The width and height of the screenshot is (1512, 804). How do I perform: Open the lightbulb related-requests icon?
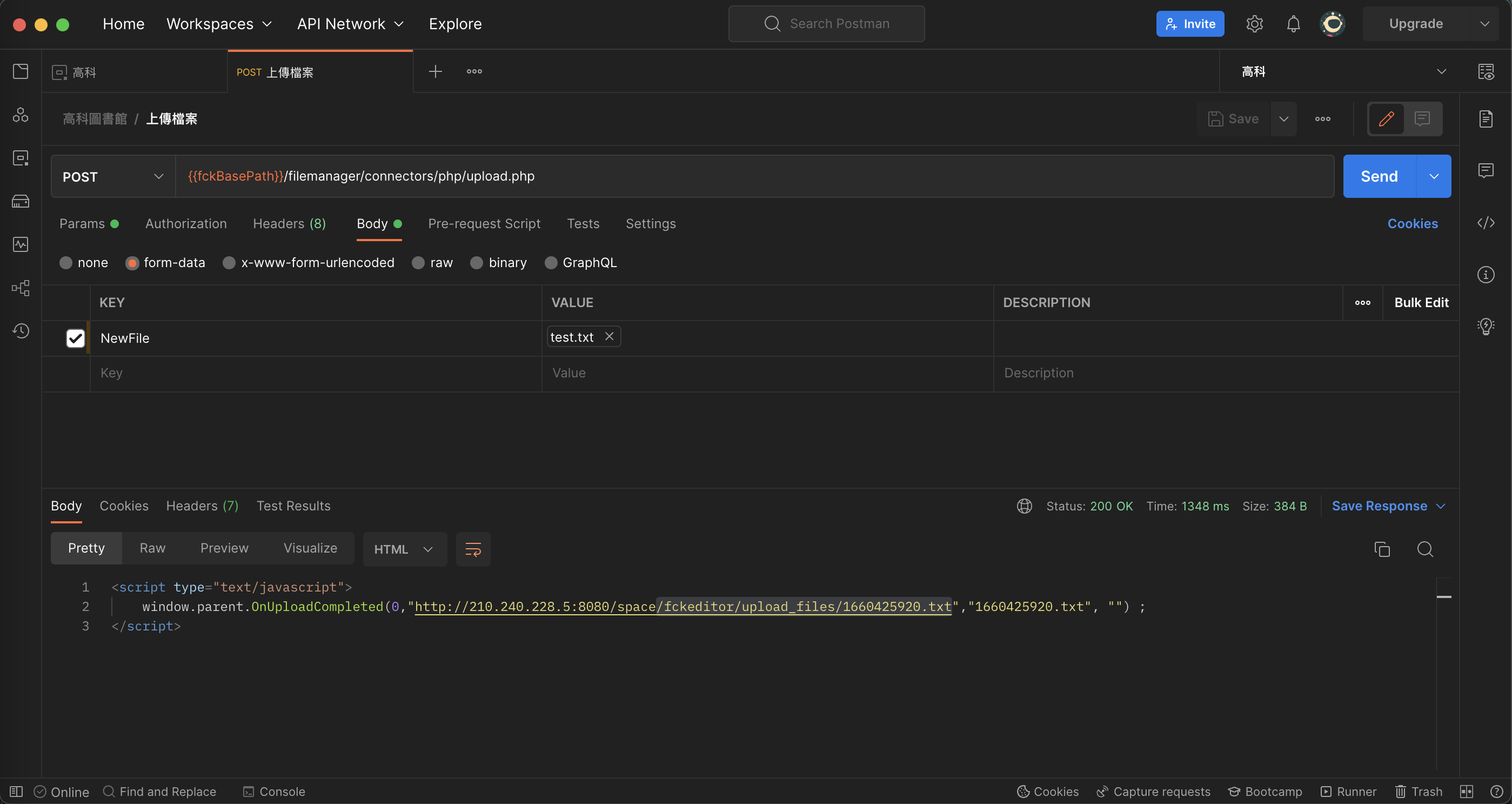point(1486,326)
